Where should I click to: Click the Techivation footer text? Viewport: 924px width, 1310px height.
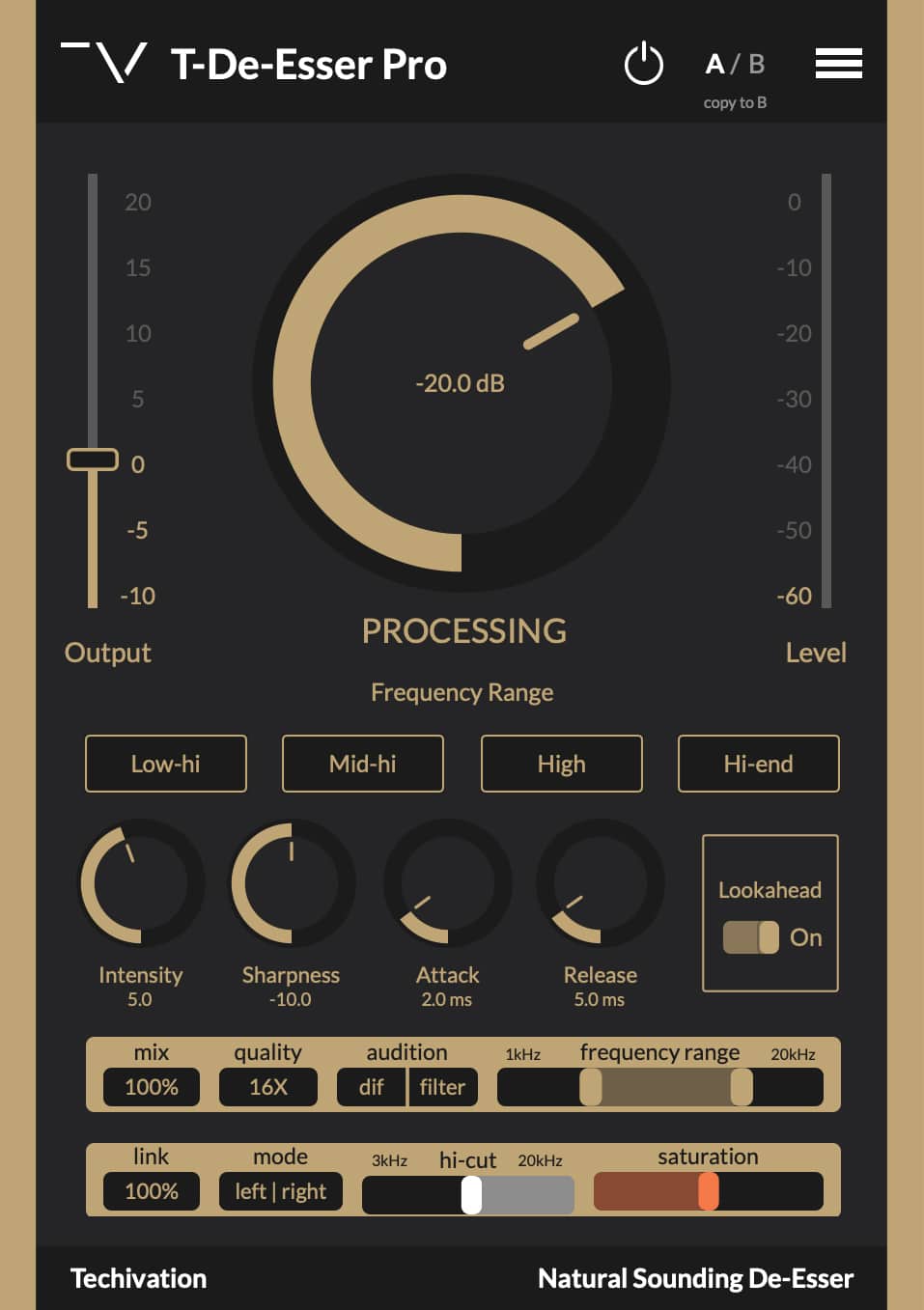pos(139,1278)
